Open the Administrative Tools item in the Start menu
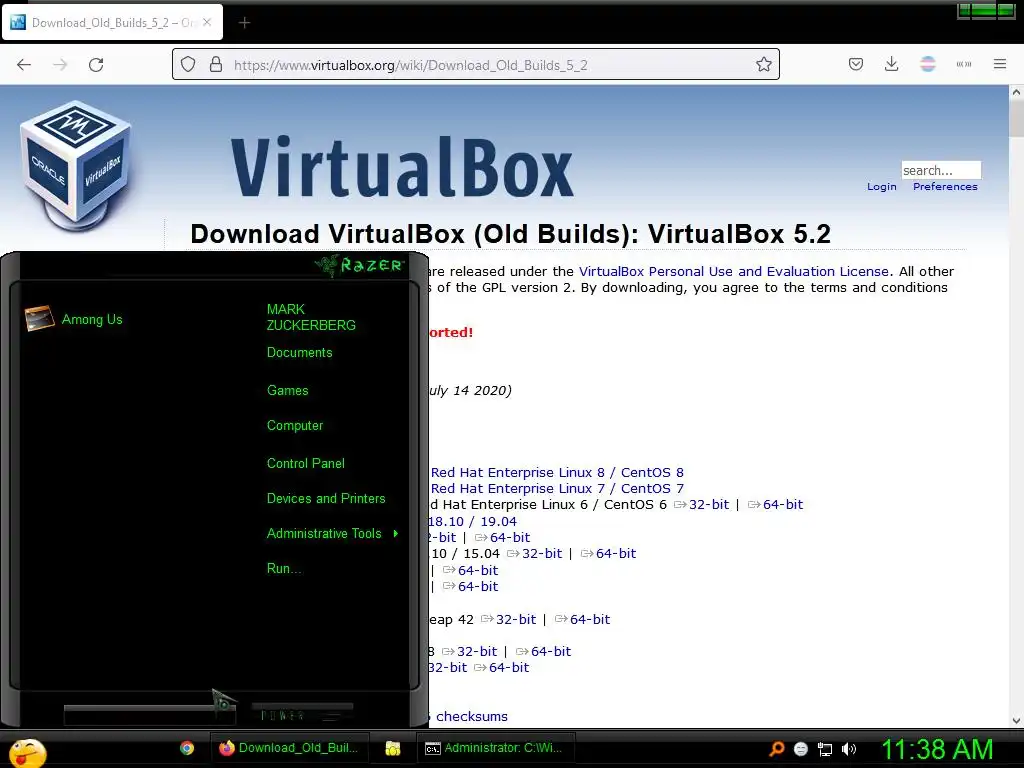 point(324,534)
